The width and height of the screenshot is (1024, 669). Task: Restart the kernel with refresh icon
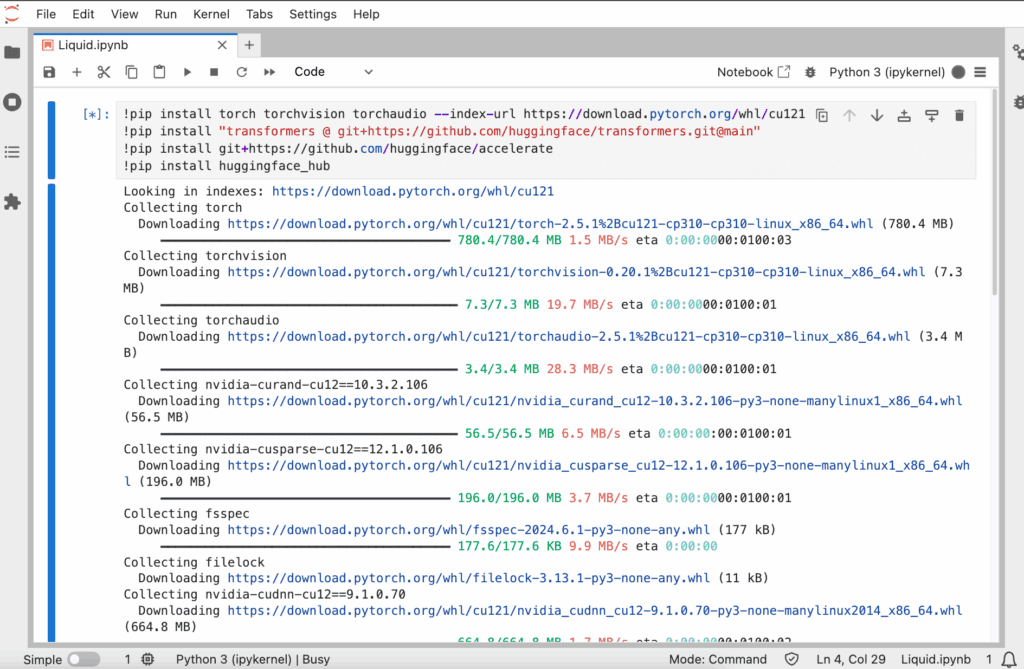tap(242, 72)
